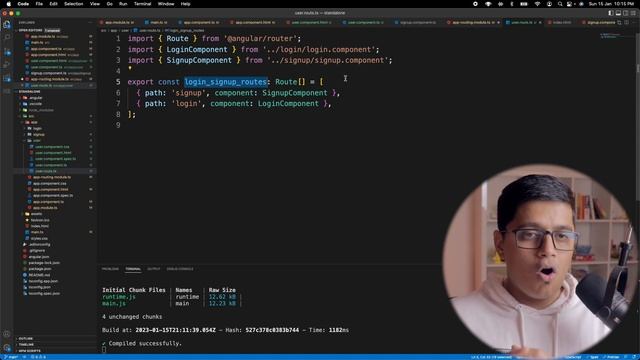Screen dimensions: 640x360
Task: Open styles.css in the file tree
Action: [39, 238]
